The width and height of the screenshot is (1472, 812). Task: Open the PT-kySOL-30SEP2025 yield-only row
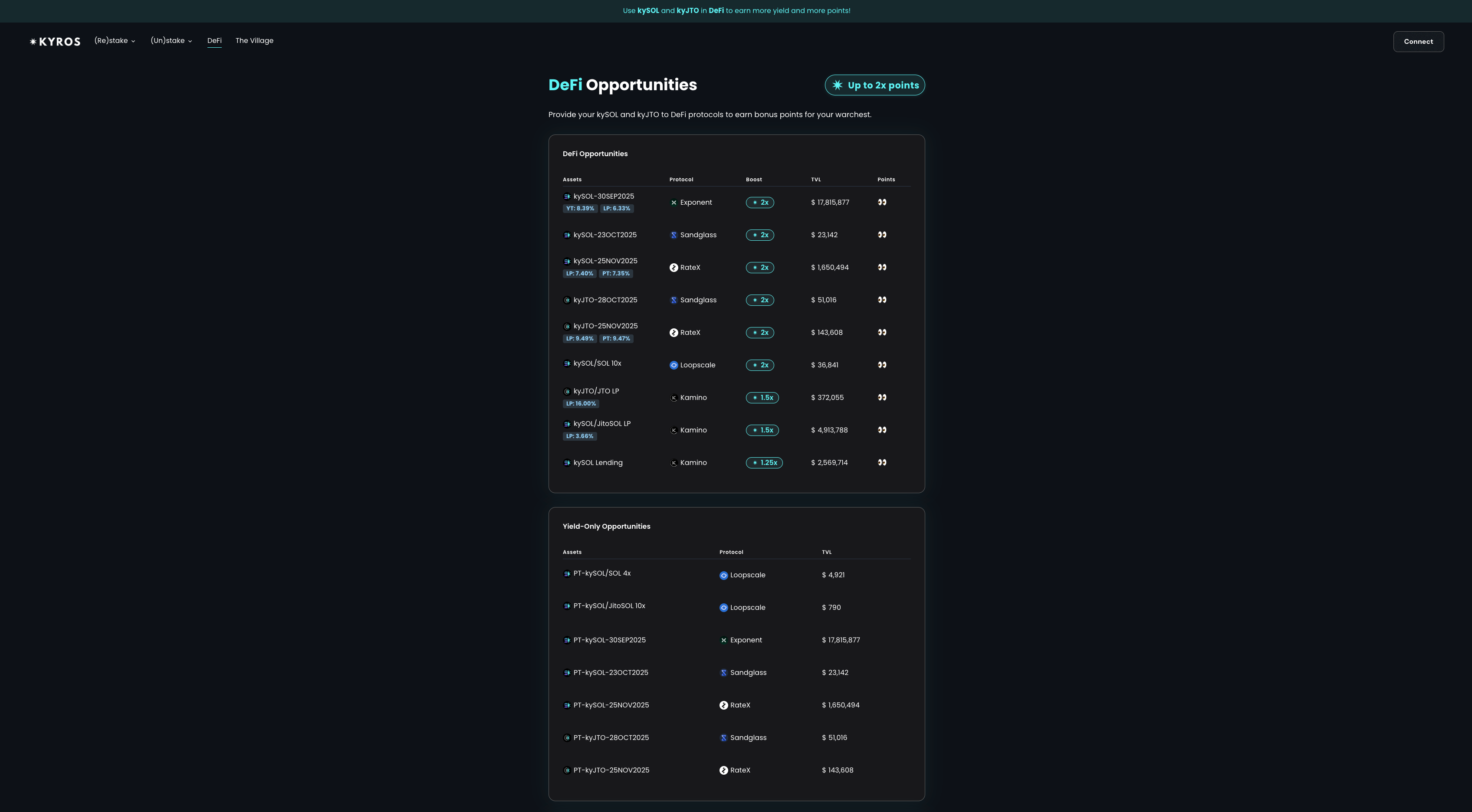609,640
